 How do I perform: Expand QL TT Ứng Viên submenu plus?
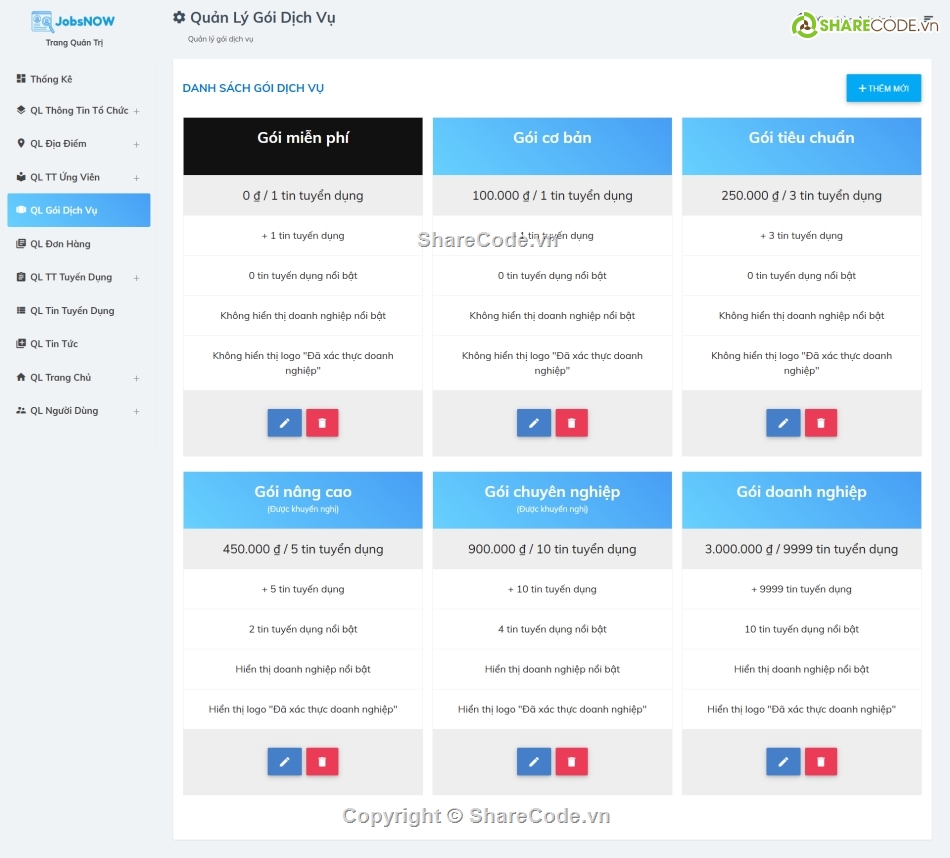coord(136,178)
